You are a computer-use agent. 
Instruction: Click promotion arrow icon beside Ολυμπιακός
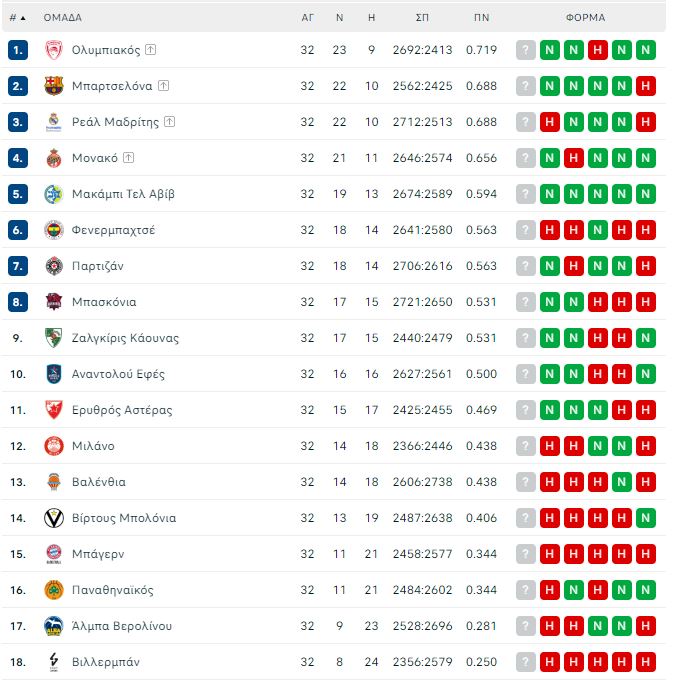click(150, 49)
